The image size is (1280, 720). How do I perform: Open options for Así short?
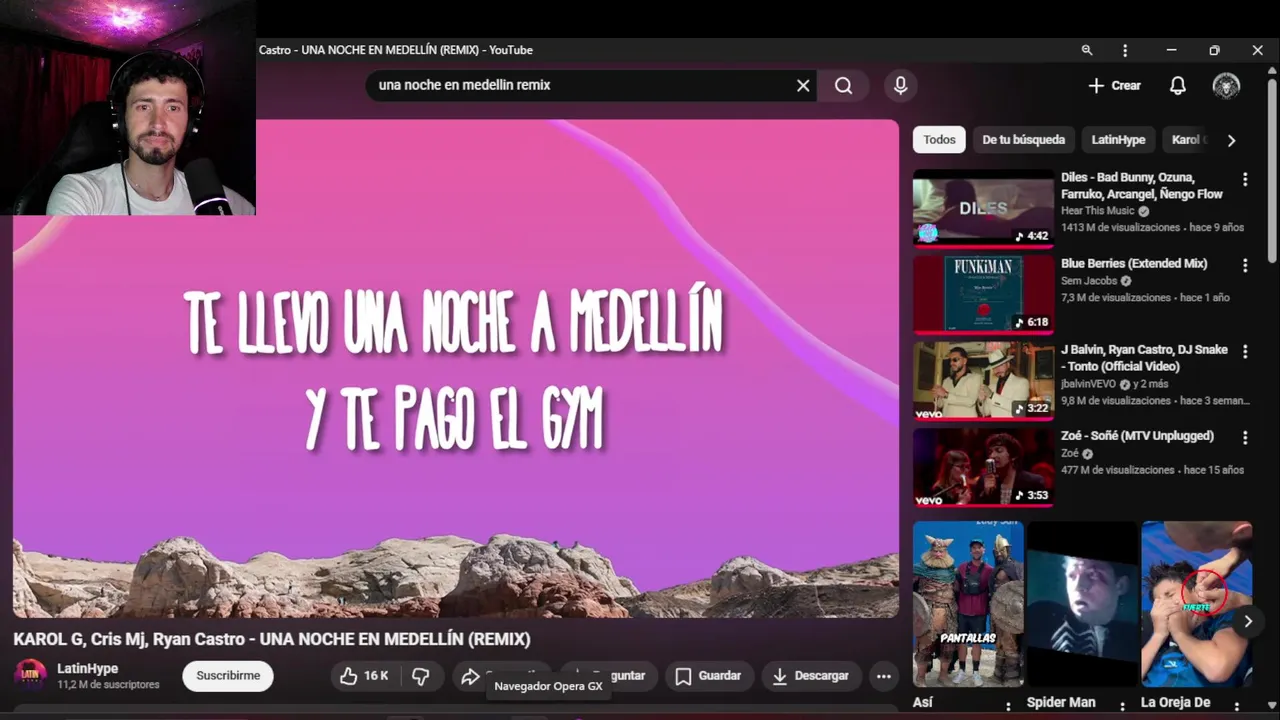coord(1008,705)
